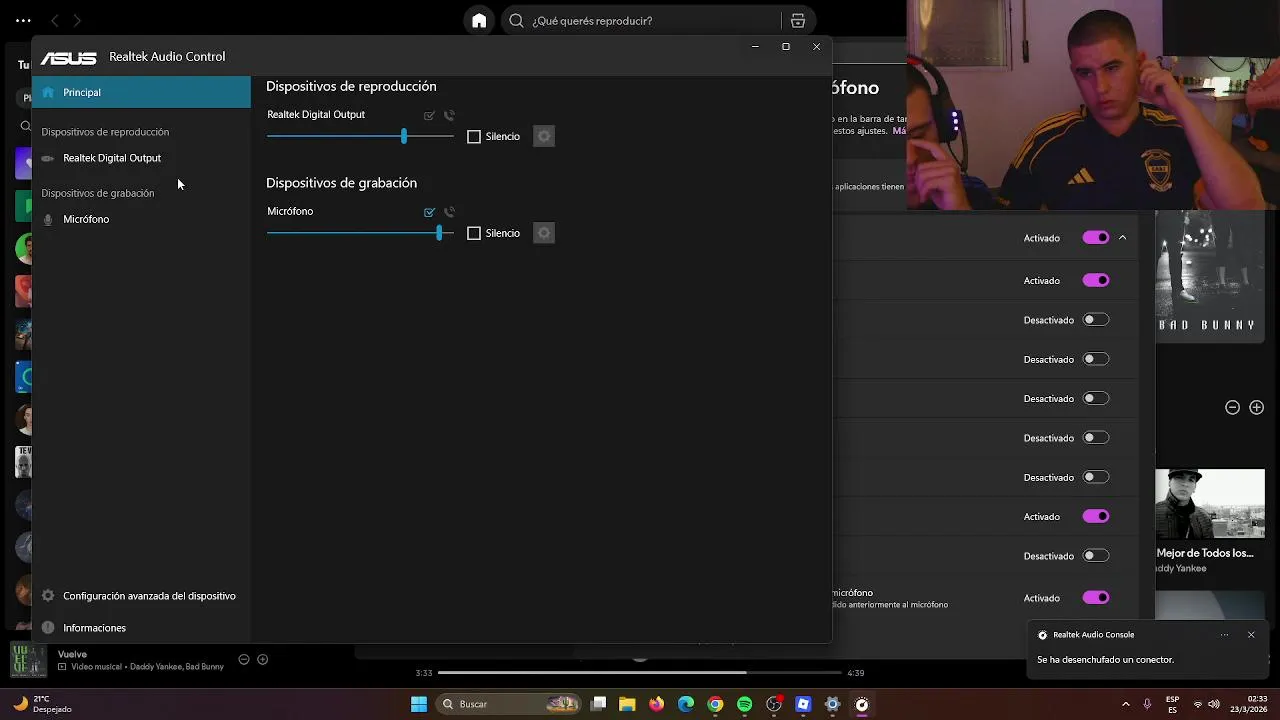The image size is (1280, 720).
Task: Toggle the Activado switch beside the chevron
Action: tap(1096, 238)
